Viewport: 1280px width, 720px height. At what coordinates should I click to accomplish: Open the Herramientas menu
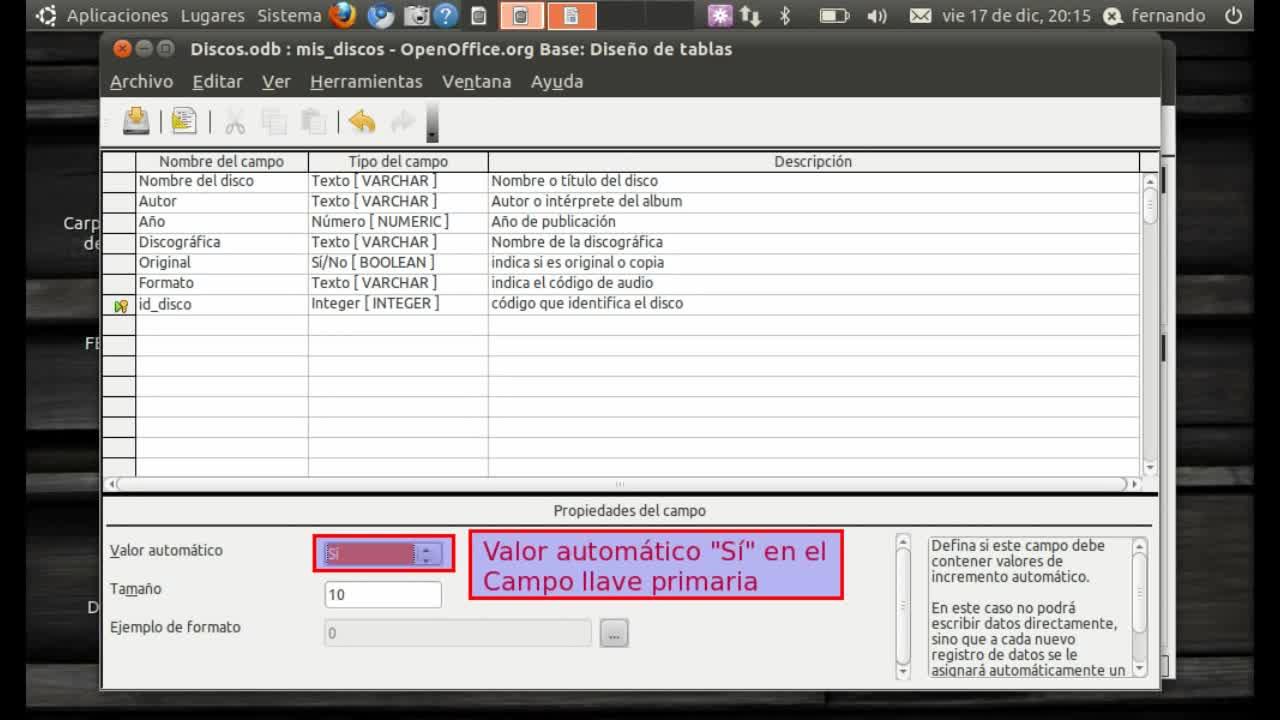point(366,82)
